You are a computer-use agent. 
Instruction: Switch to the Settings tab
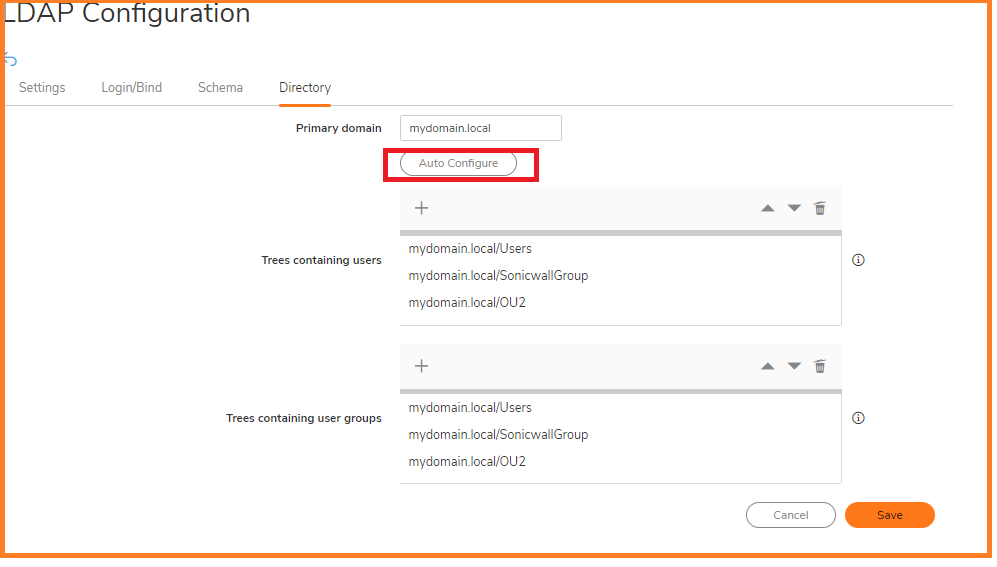coord(42,88)
